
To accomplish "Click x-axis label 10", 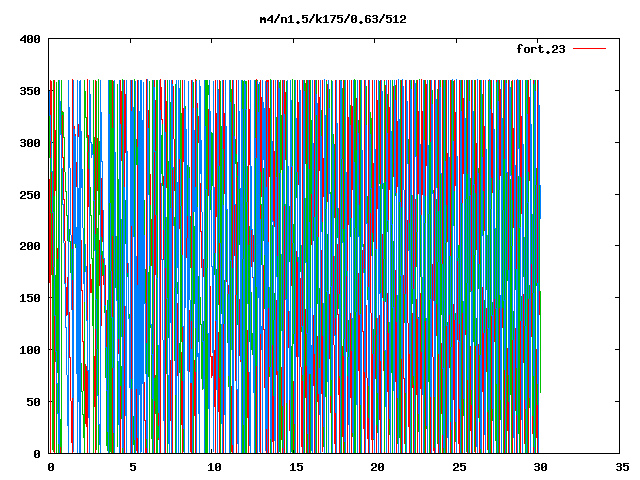I will click(214, 467).
